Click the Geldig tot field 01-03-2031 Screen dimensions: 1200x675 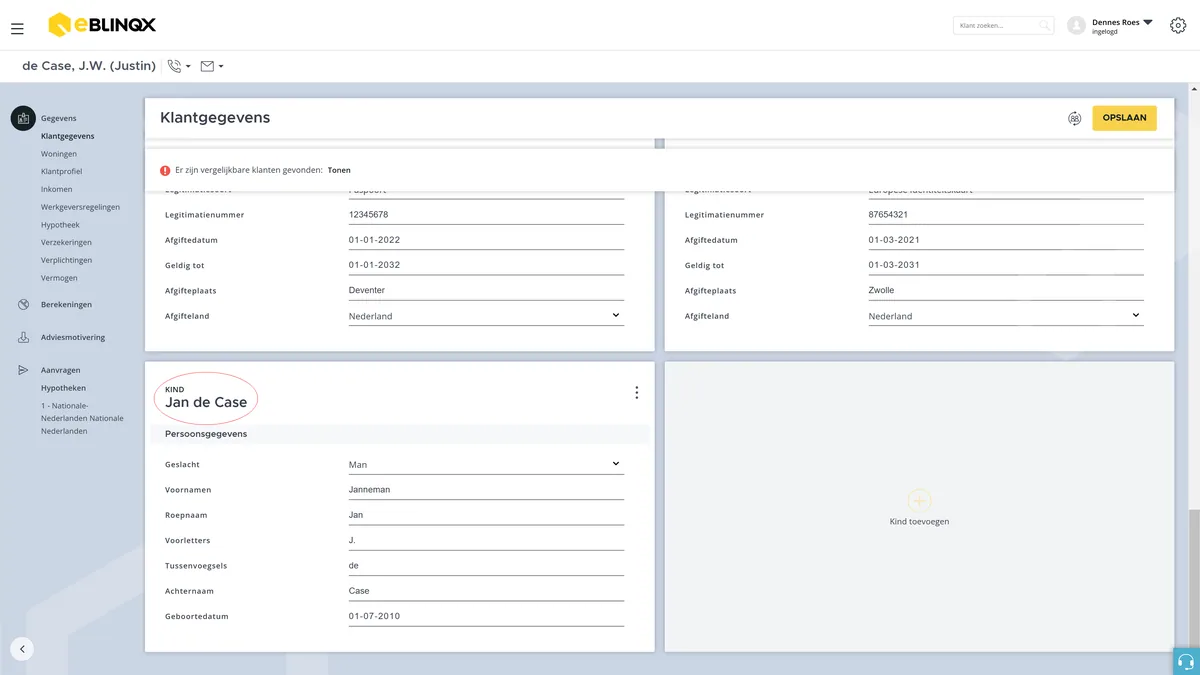(x=1006, y=265)
